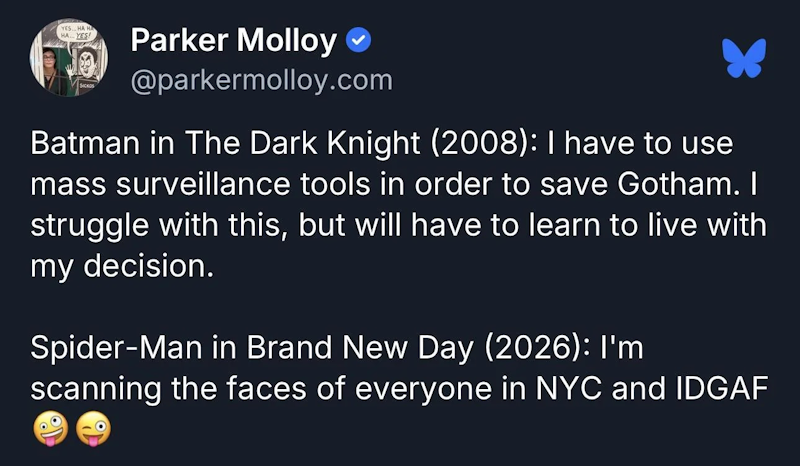Click the words "my decision."
800x466 pixels.
[122, 266]
